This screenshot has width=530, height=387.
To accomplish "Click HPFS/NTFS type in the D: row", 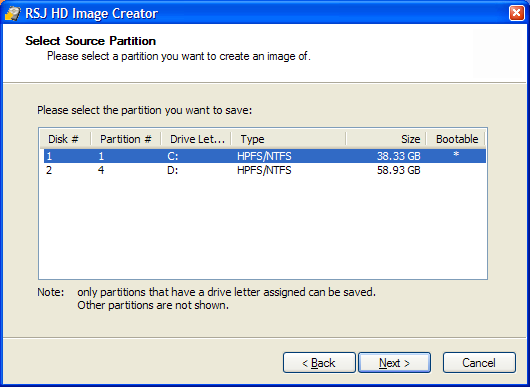I will pyautogui.click(x=264, y=170).
